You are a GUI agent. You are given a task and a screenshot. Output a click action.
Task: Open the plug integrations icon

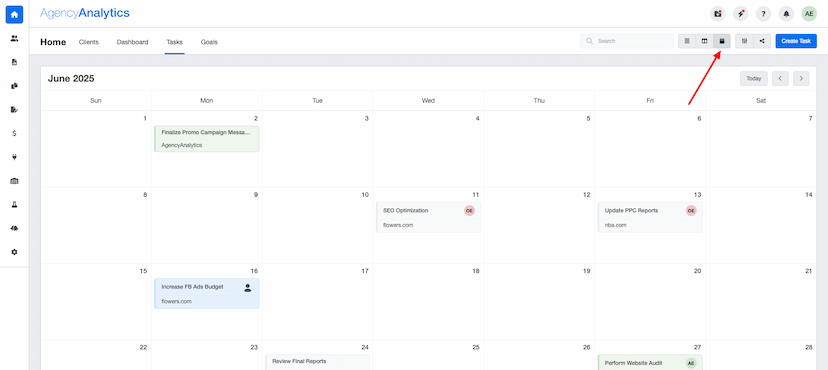14,157
